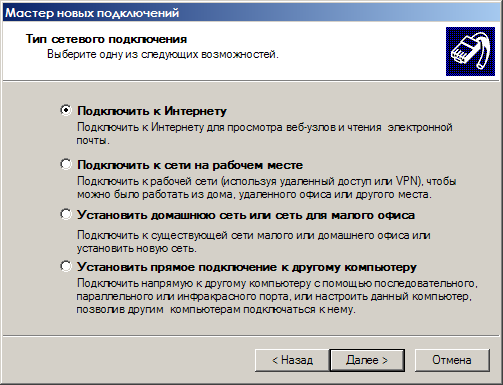Click the heading "Тип сетевого подключения"
The height and width of the screenshot is (385, 503).
click(106, 39)
